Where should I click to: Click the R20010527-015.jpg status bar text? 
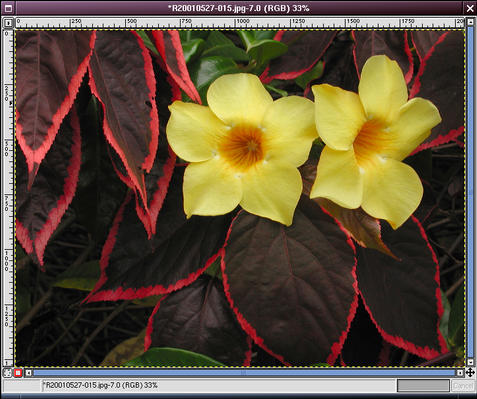point(101,386)
